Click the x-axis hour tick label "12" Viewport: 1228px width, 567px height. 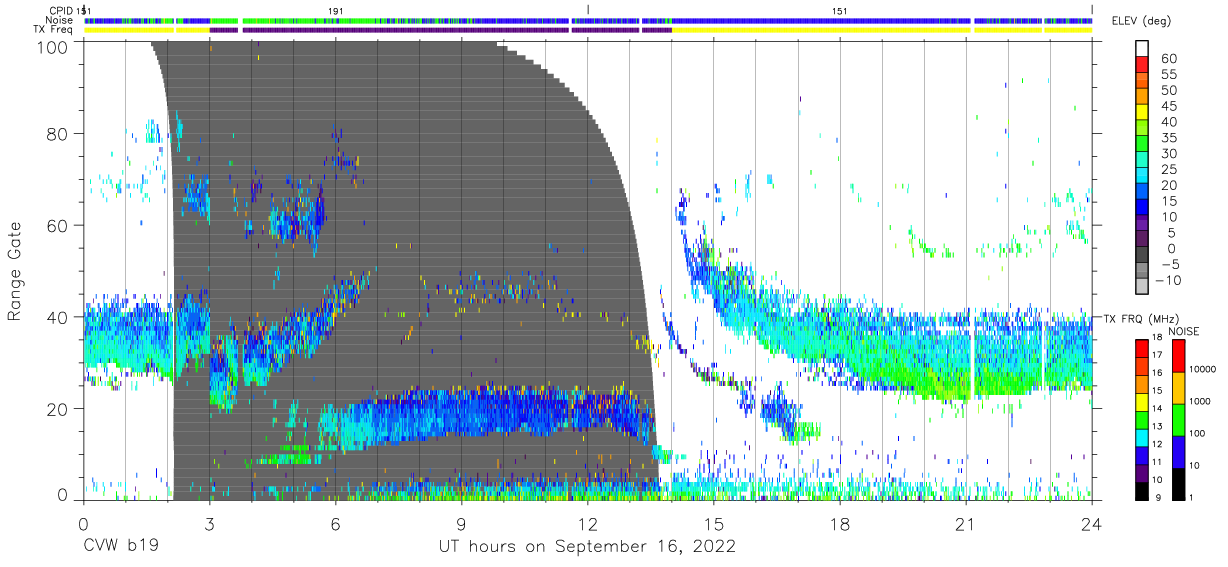click(x=587, y=523)
